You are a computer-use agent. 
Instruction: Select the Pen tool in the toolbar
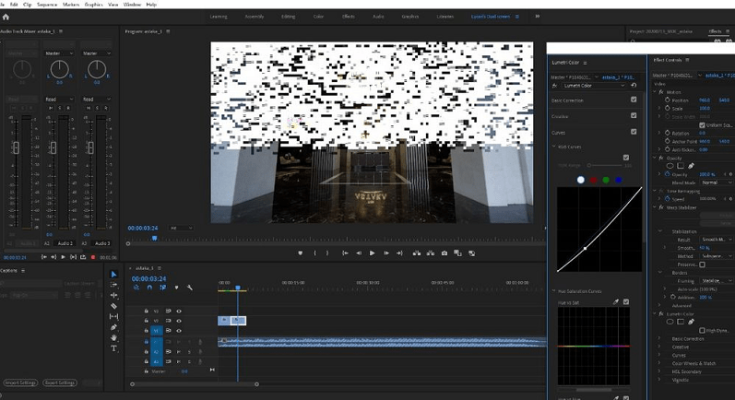click(x=113, y=327)
